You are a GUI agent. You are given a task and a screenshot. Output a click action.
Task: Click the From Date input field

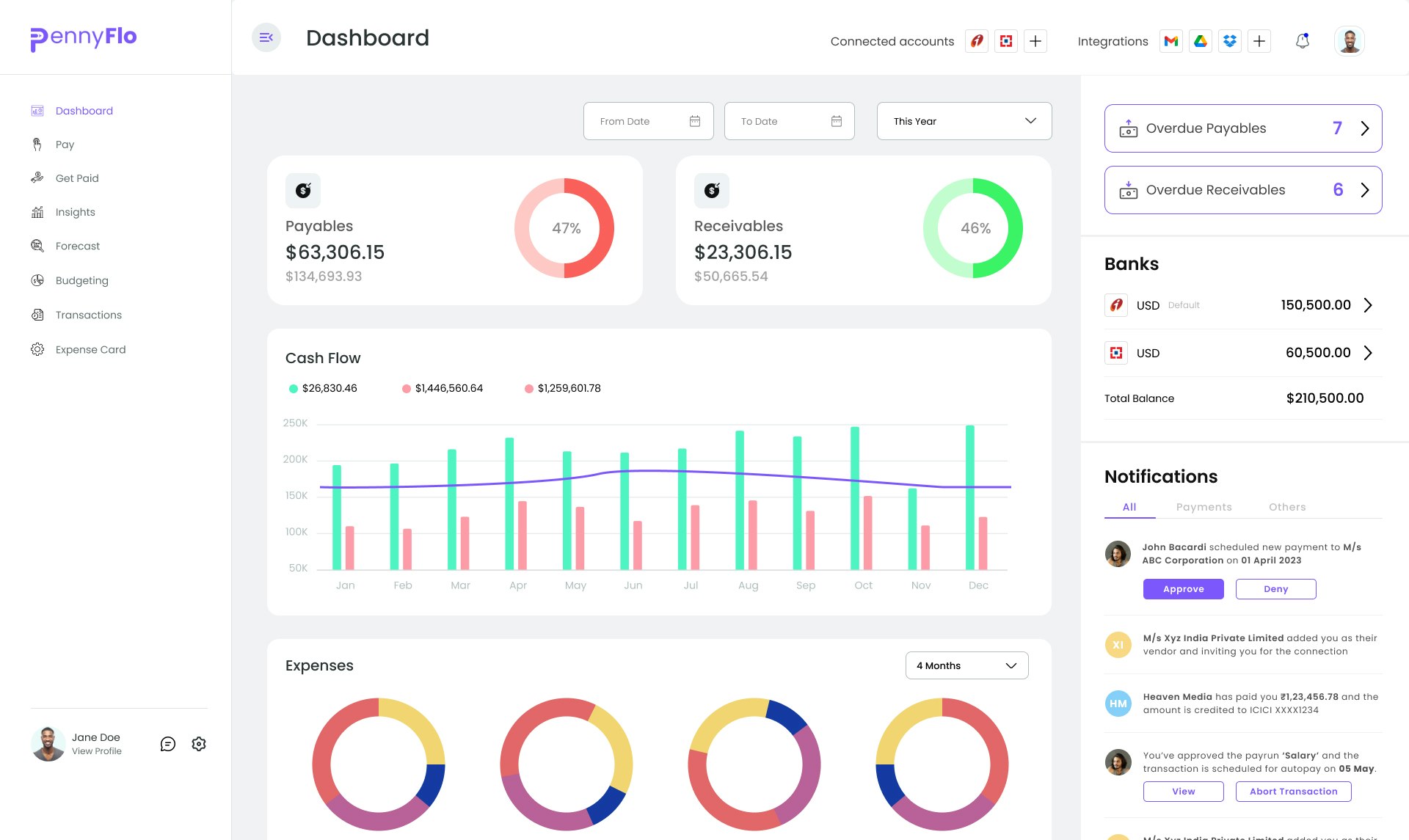click(x=648, y=121)
